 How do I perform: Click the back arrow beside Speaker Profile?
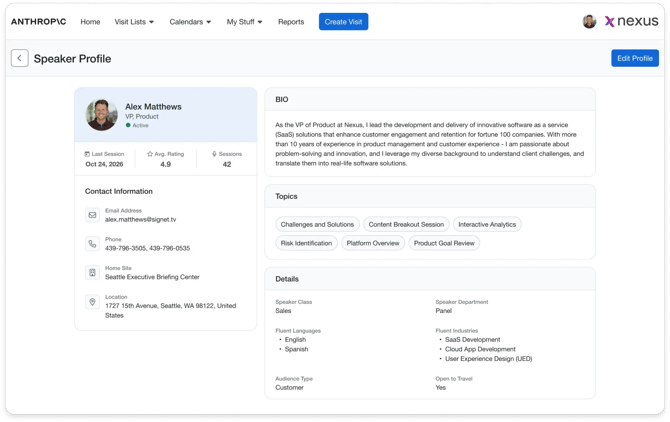point(20,58)
